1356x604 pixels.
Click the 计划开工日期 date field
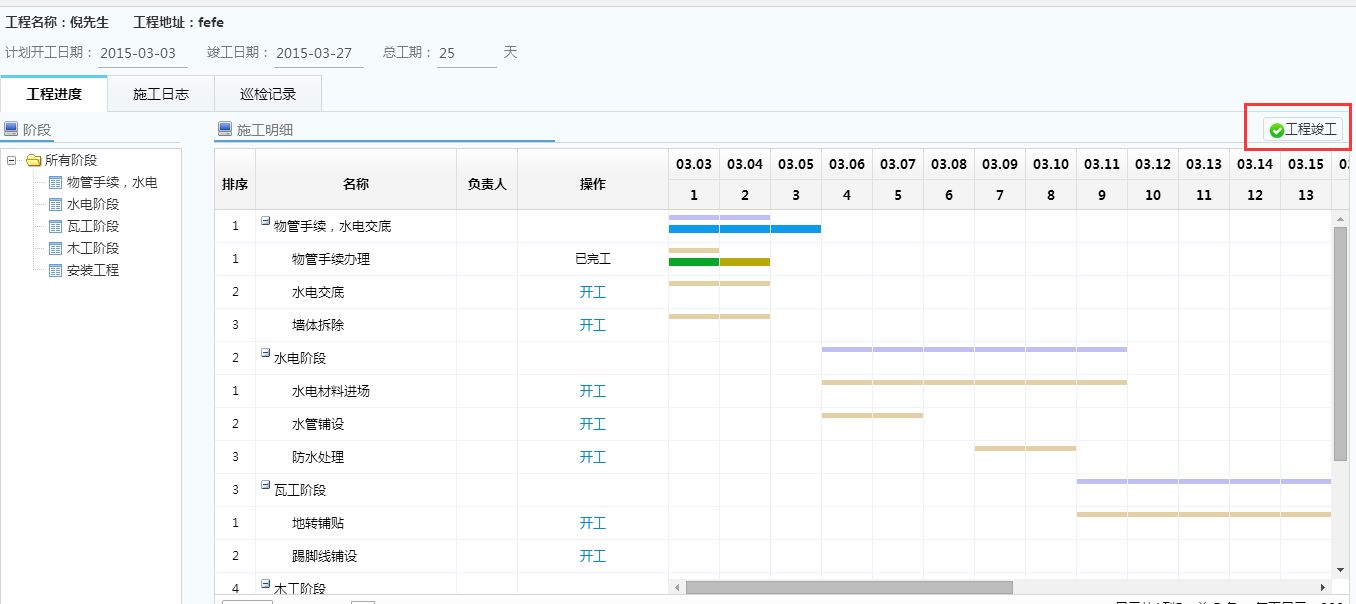coord(143,53)
